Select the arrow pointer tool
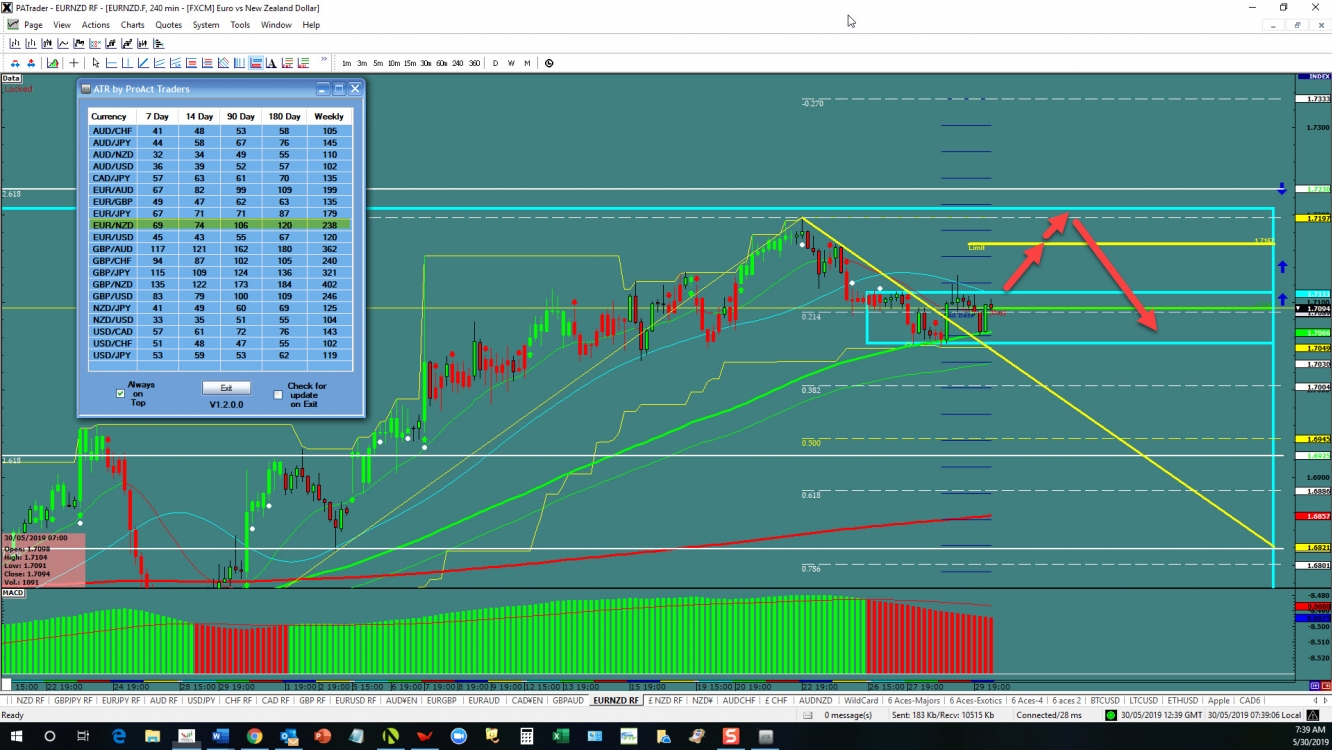Image resolution: width=1332 pixels, height=750 pixels. click(96, 63)
